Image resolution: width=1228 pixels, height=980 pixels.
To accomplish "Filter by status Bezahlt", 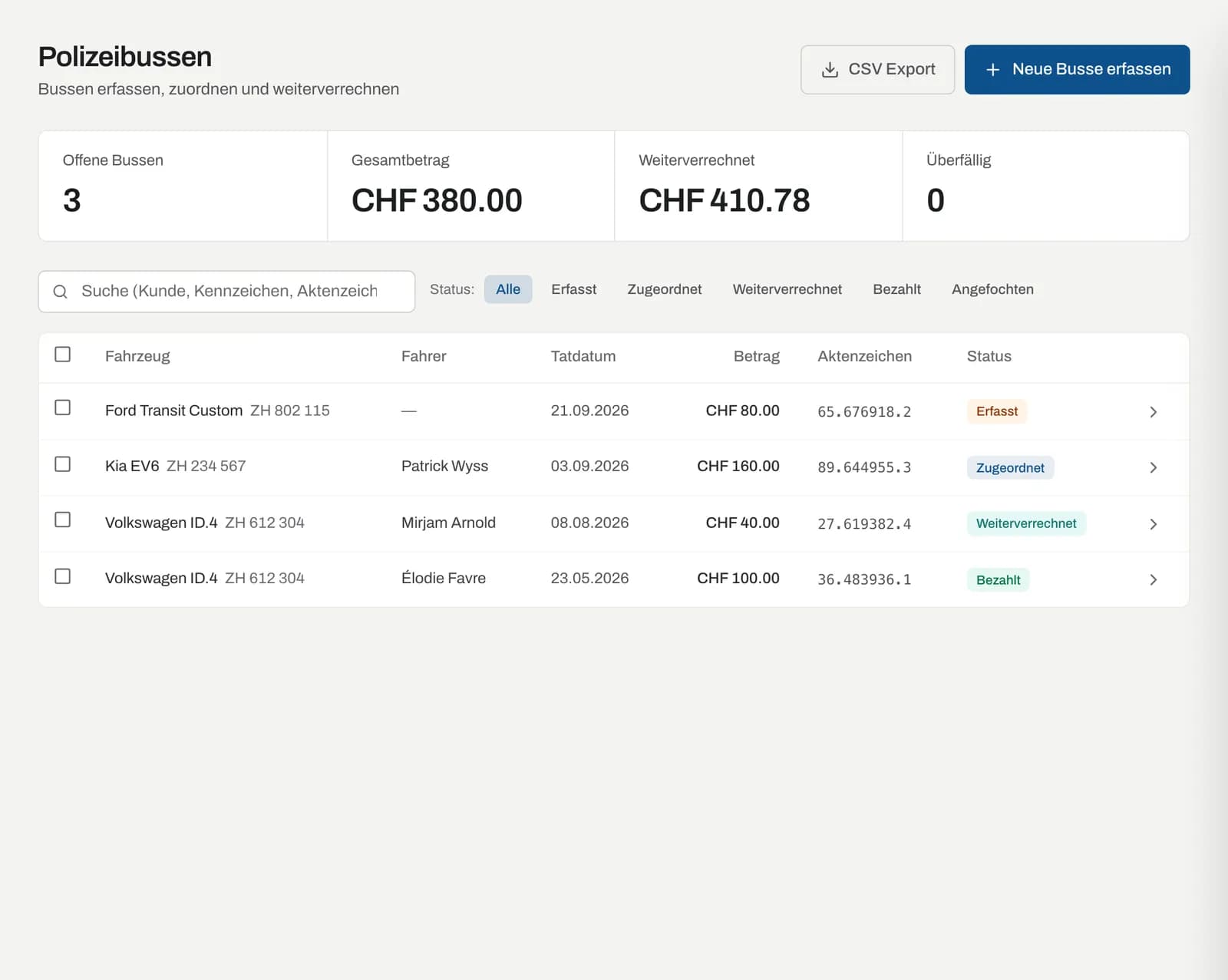I will 896,289.
